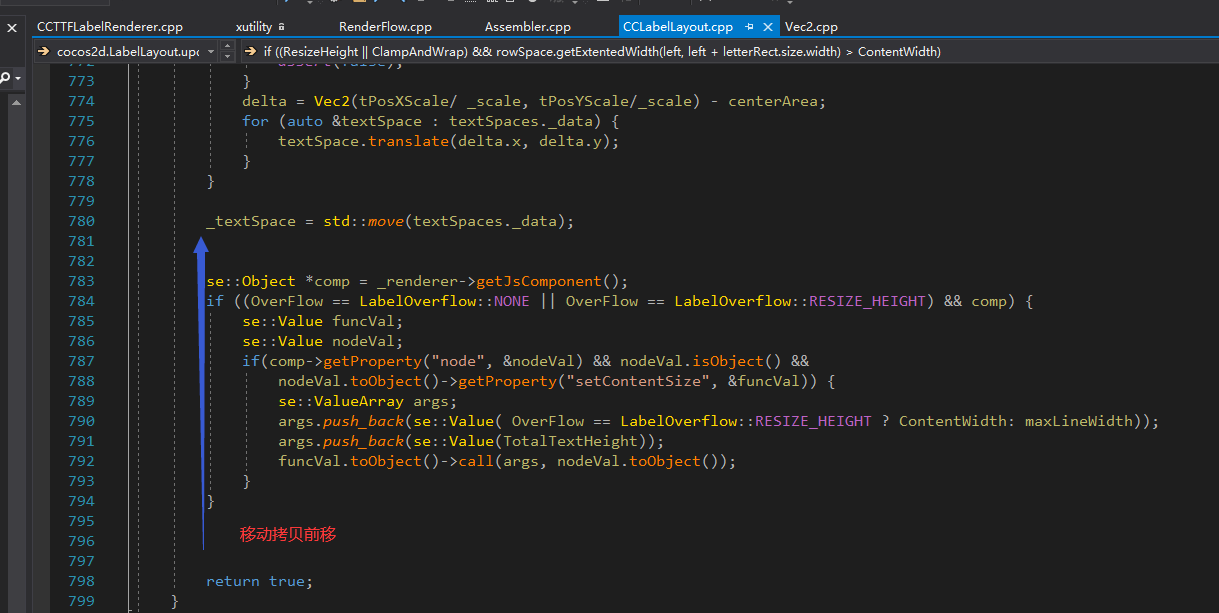Click the search magnifier icon in left panel
The width and height of the screenshot is (1219, 613).
(6, 78)
